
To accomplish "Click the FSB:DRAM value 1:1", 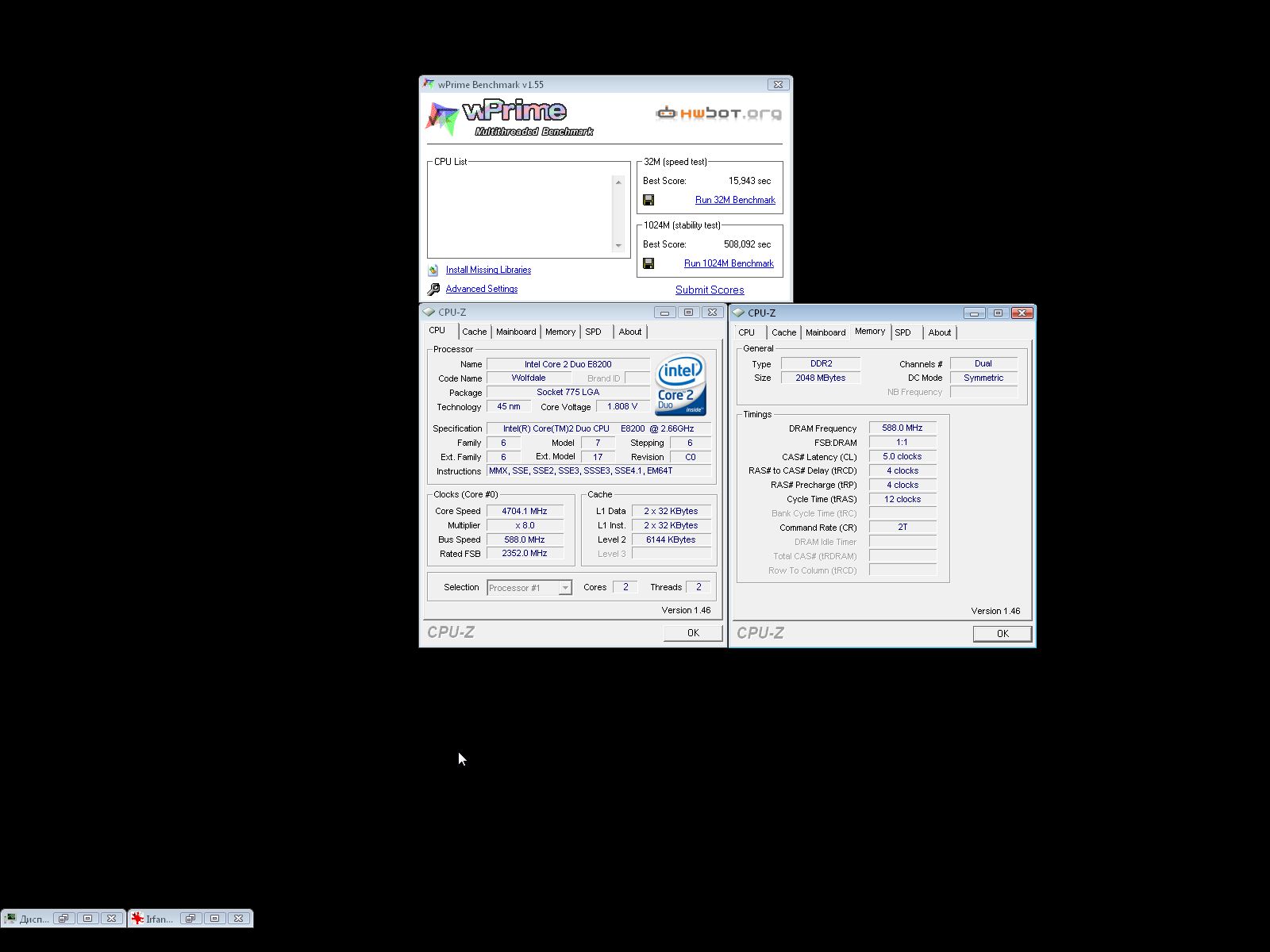I will pyautogui.click(x=902, y=442).
